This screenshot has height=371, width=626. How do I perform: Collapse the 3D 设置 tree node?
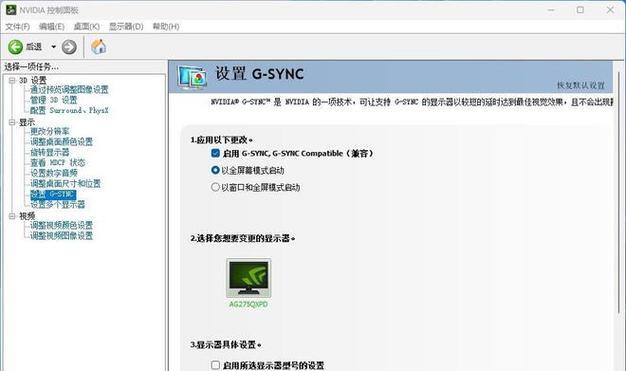pyautogui.click(x=12, y=80)
